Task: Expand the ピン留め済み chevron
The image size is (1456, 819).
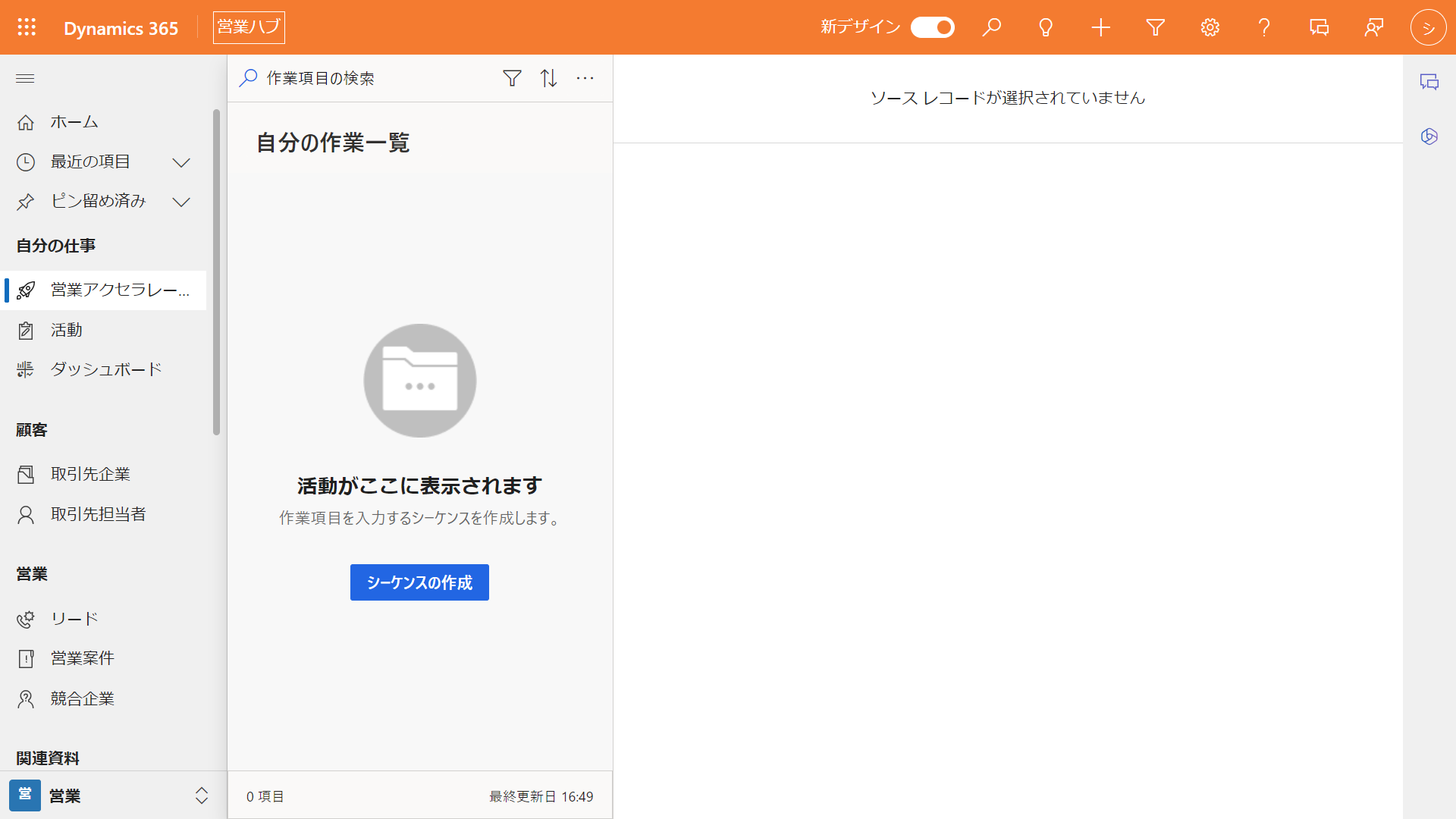Action: pyautogui.click(x=181, y=202)
